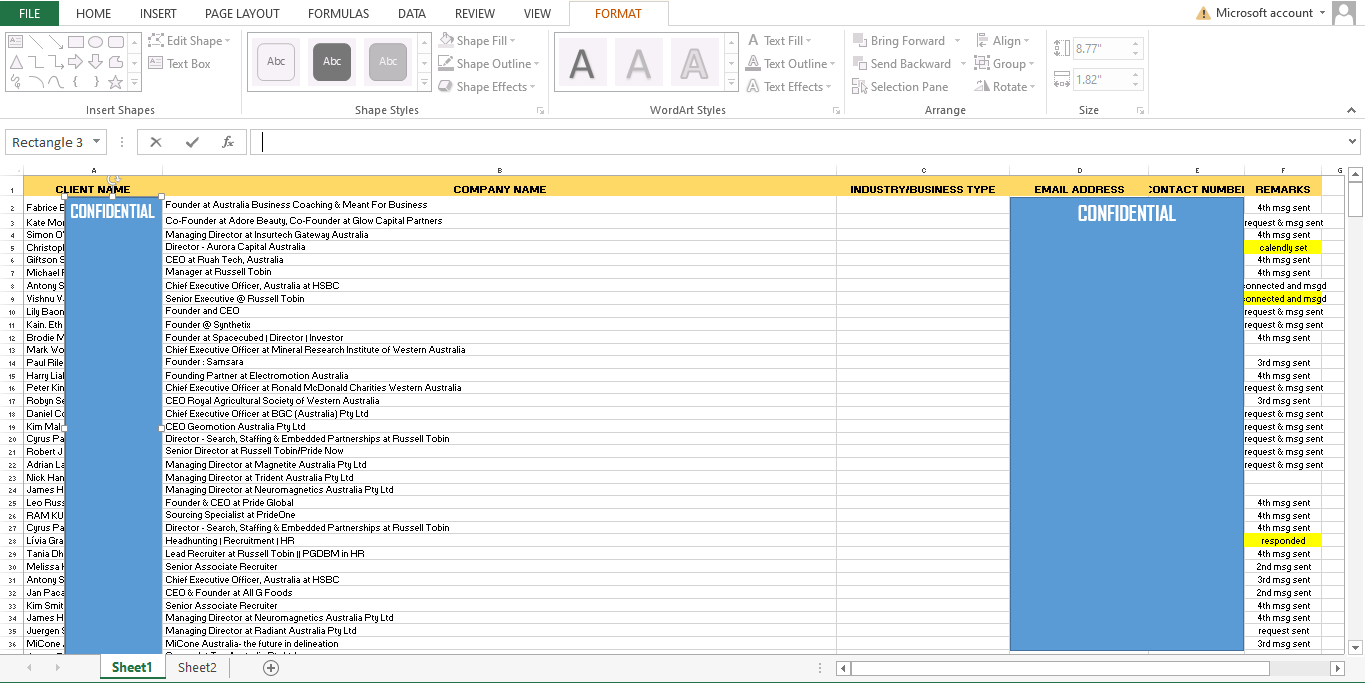Confirm entry with the check mark
Viewport: 1365px width, 683px height.
click(x=192, y=142)
